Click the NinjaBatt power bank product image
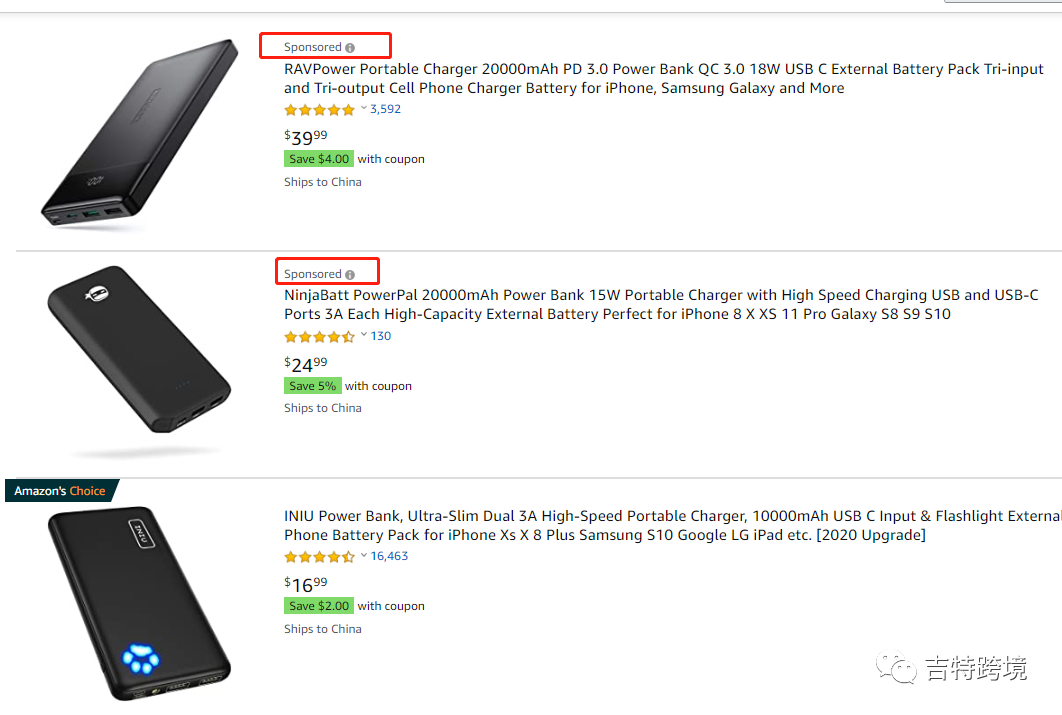The image size is (1062, 715). point(139,350)
